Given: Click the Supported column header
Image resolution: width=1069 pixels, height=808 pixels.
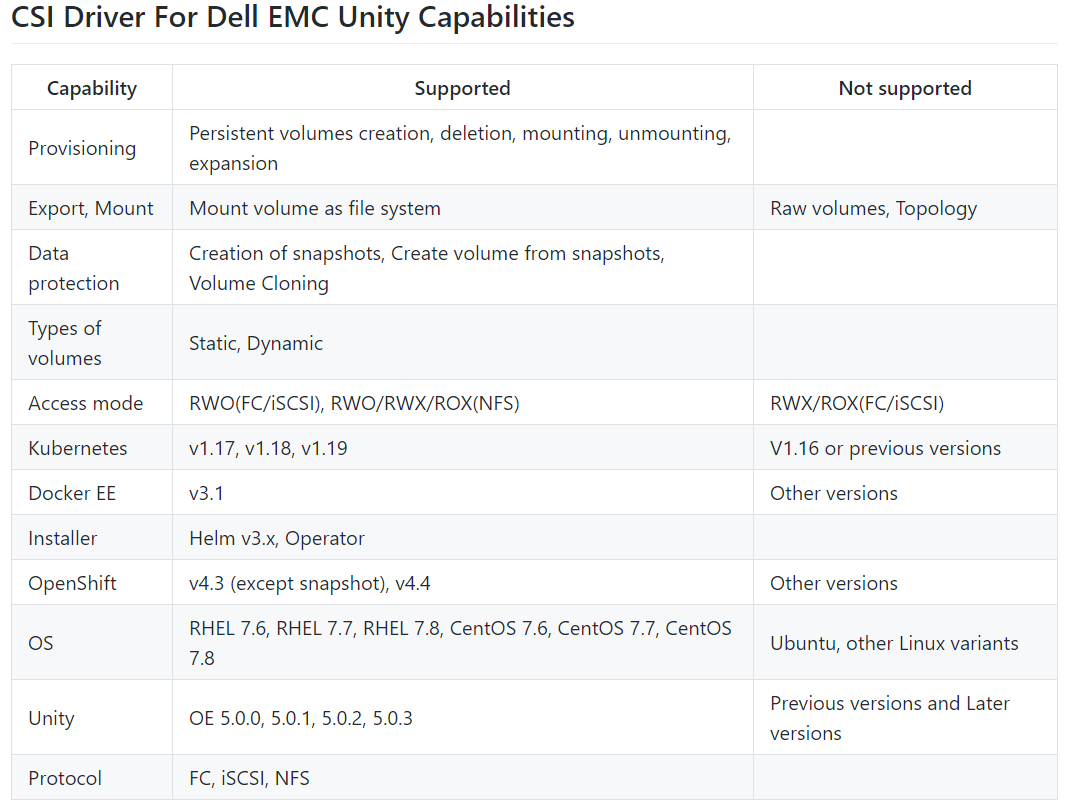Looking at the screenshot, I should click(x=462, y=88).
